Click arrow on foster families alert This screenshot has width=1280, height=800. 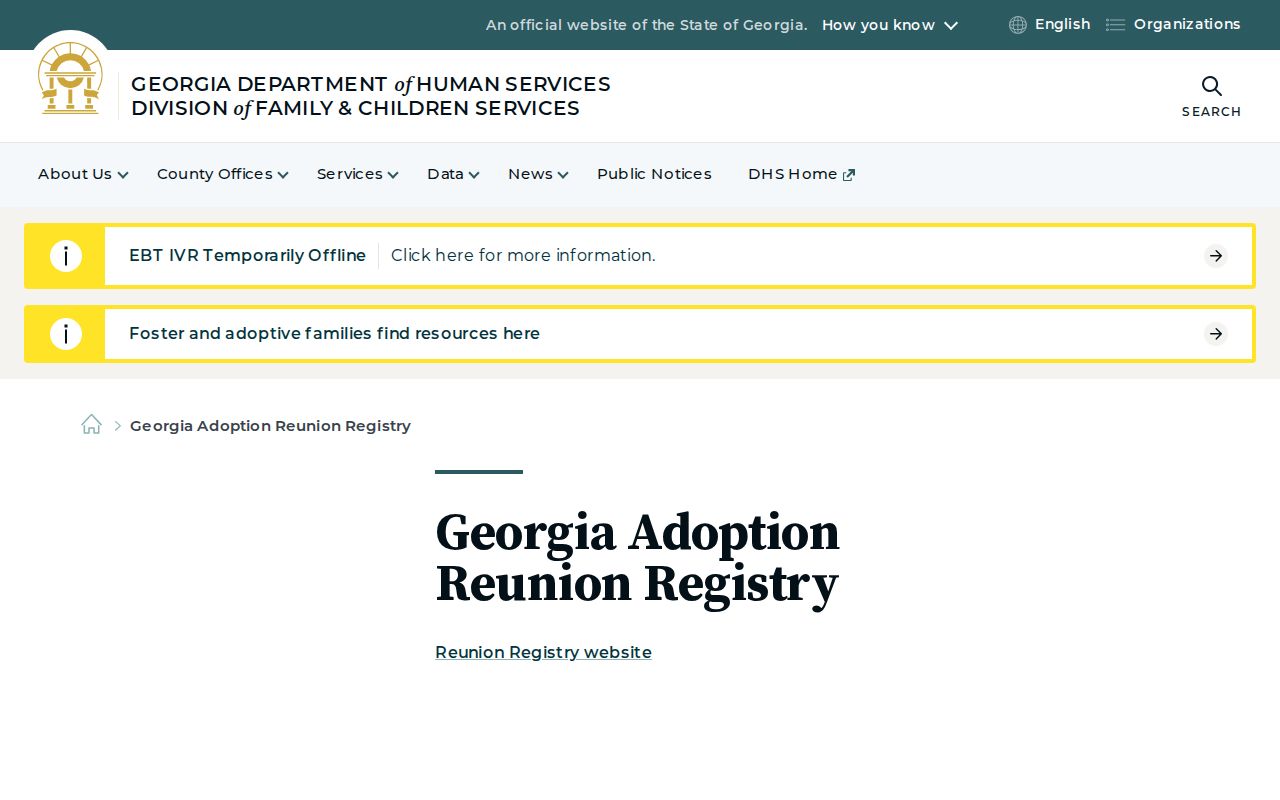coord(1216,334)
